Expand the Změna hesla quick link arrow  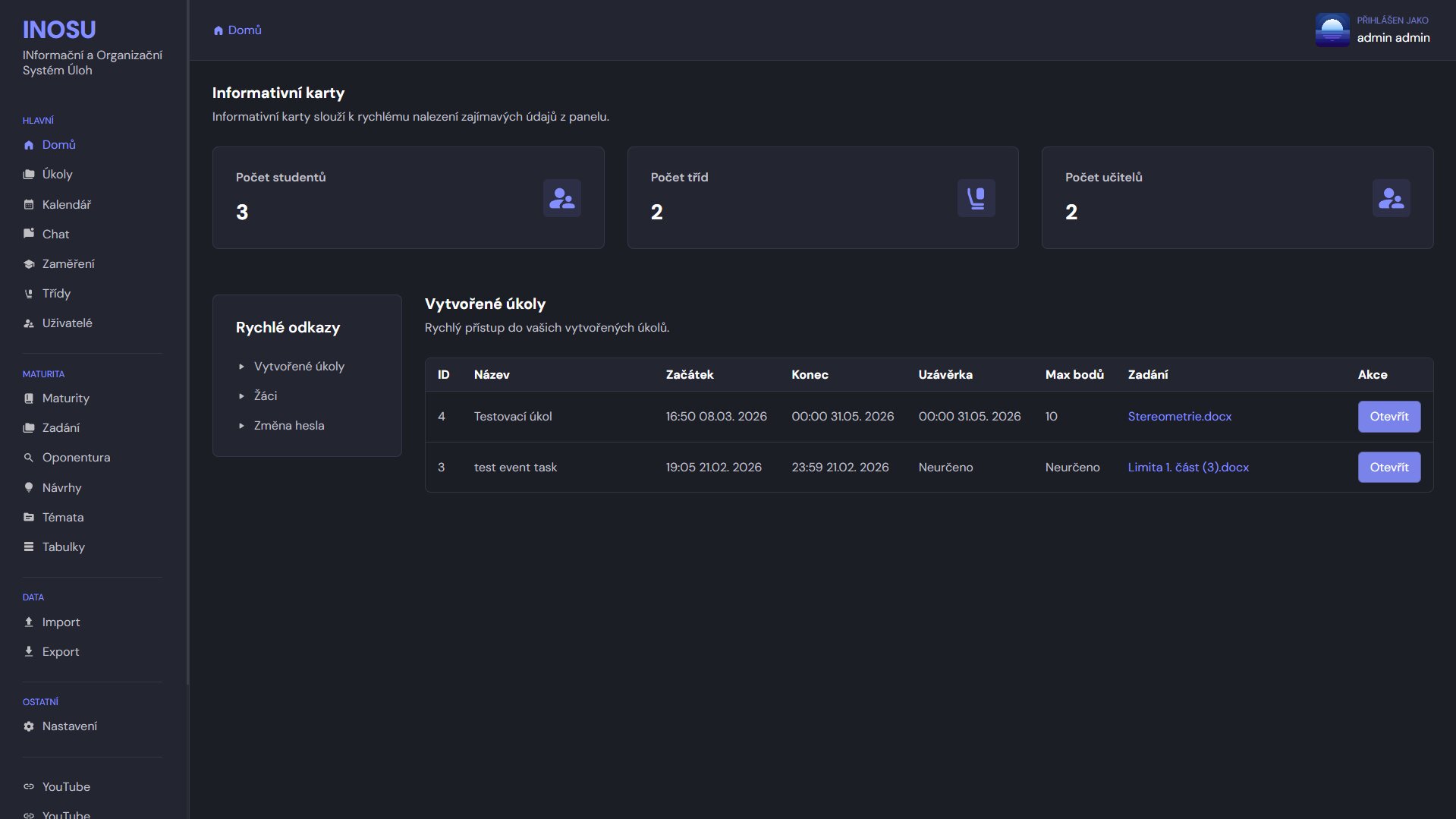[x=241, y=426]
